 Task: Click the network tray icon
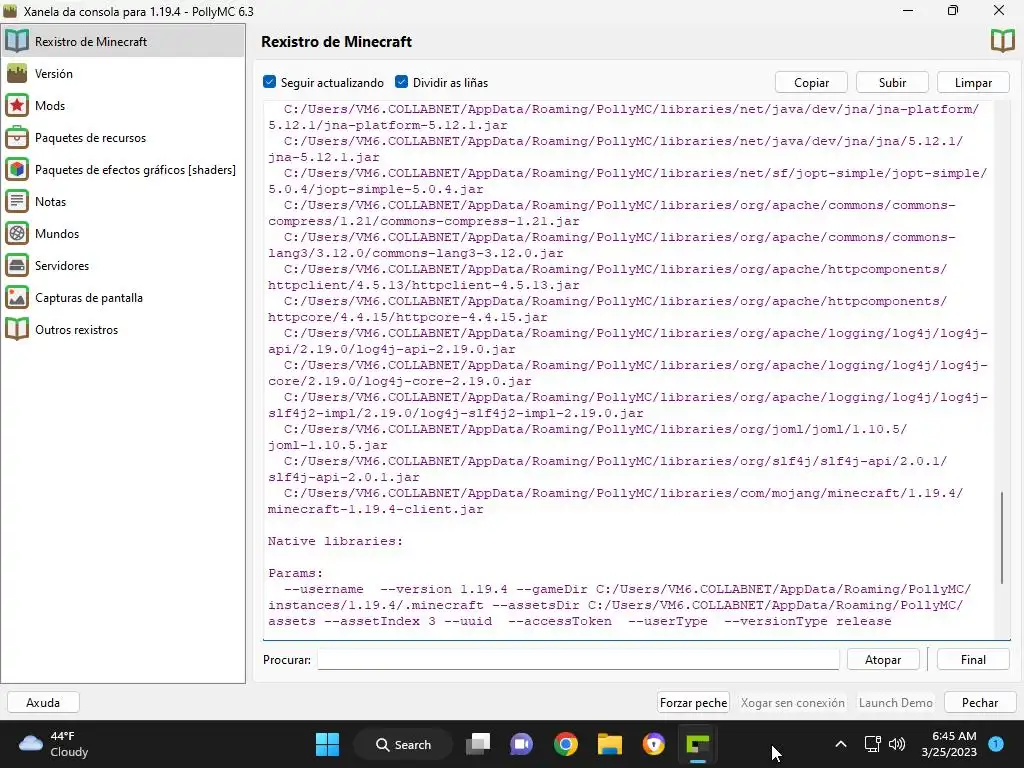point(872,744)
